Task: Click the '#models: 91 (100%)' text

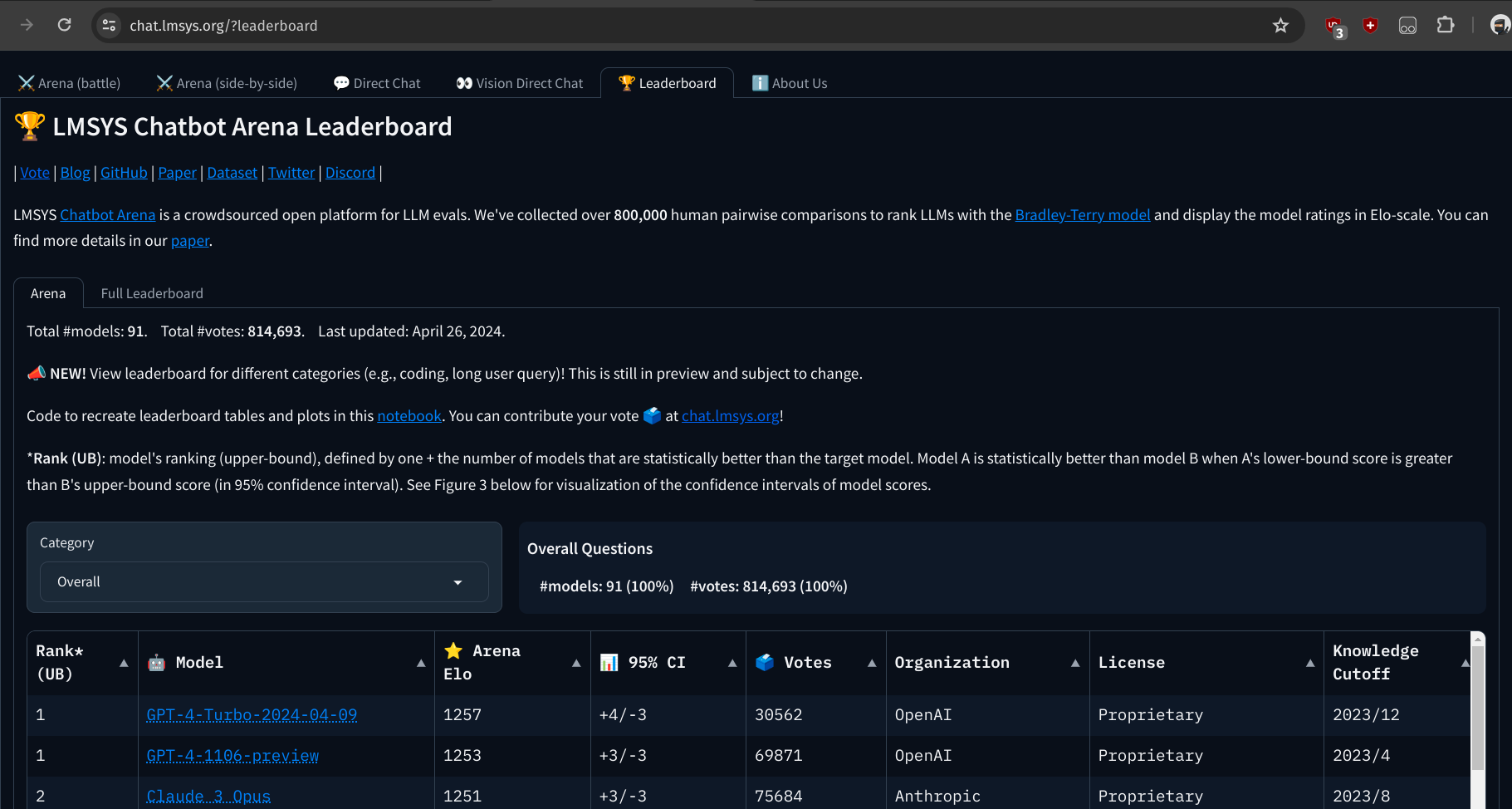Action: coord(606,586)
